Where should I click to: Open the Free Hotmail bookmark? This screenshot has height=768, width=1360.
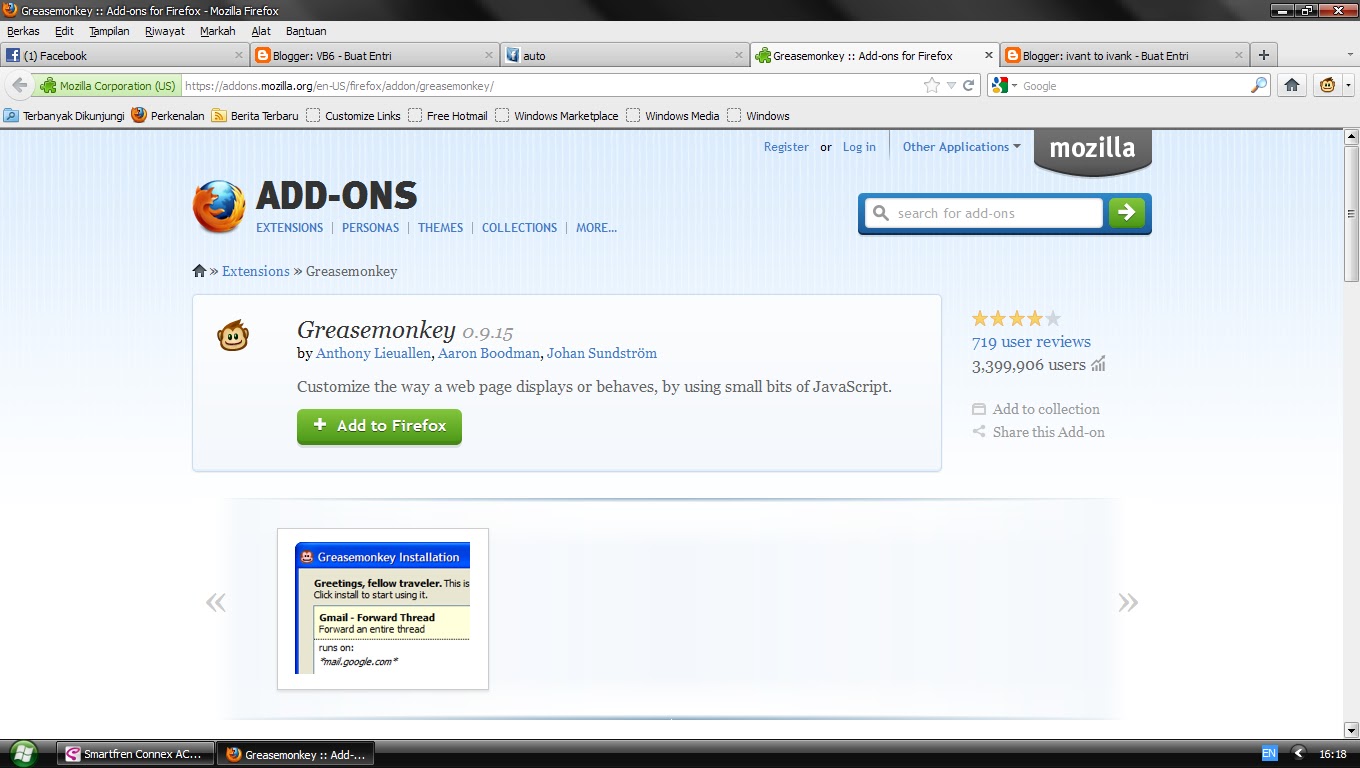(x=447, y=116)
